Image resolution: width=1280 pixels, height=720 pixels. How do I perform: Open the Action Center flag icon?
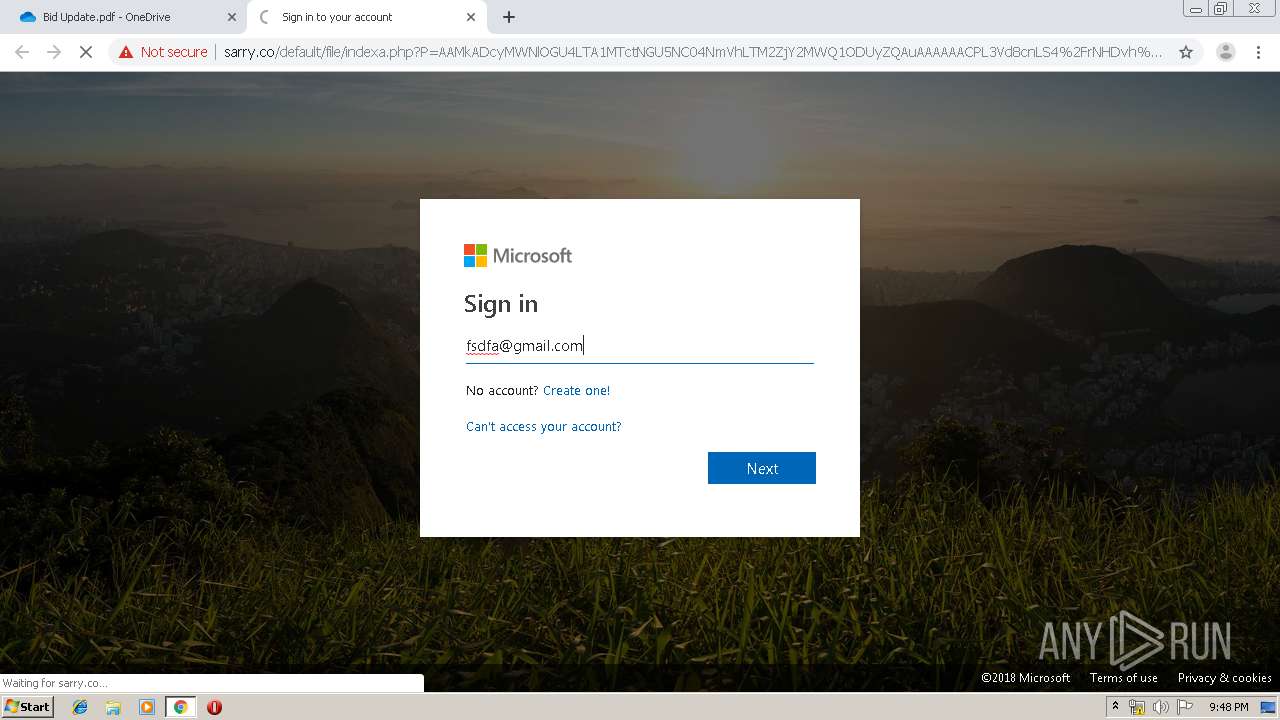tap(1185, 707)
